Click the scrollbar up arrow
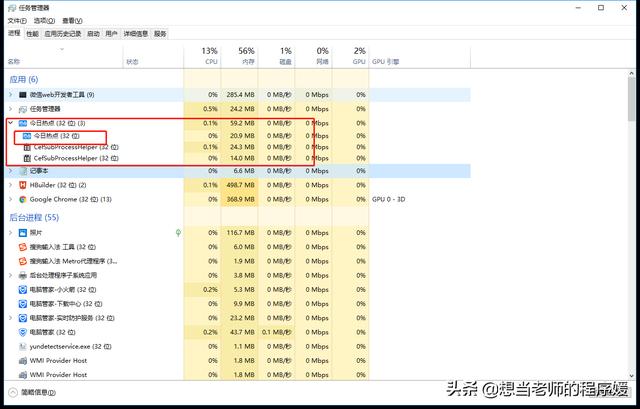The width and height of the screenshot is (640, 409). tap(631, 73)
